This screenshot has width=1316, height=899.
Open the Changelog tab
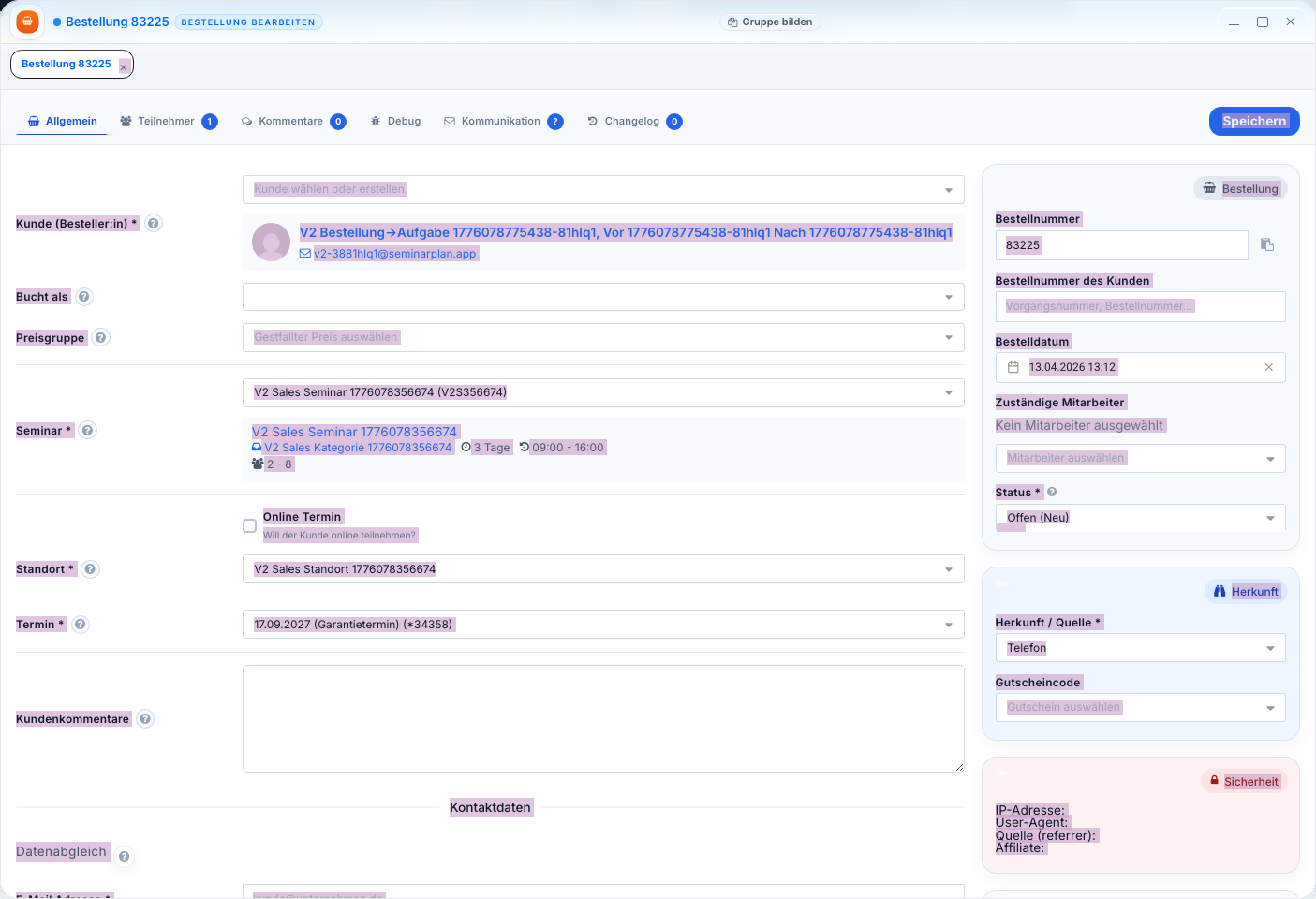tap(632, 122)
